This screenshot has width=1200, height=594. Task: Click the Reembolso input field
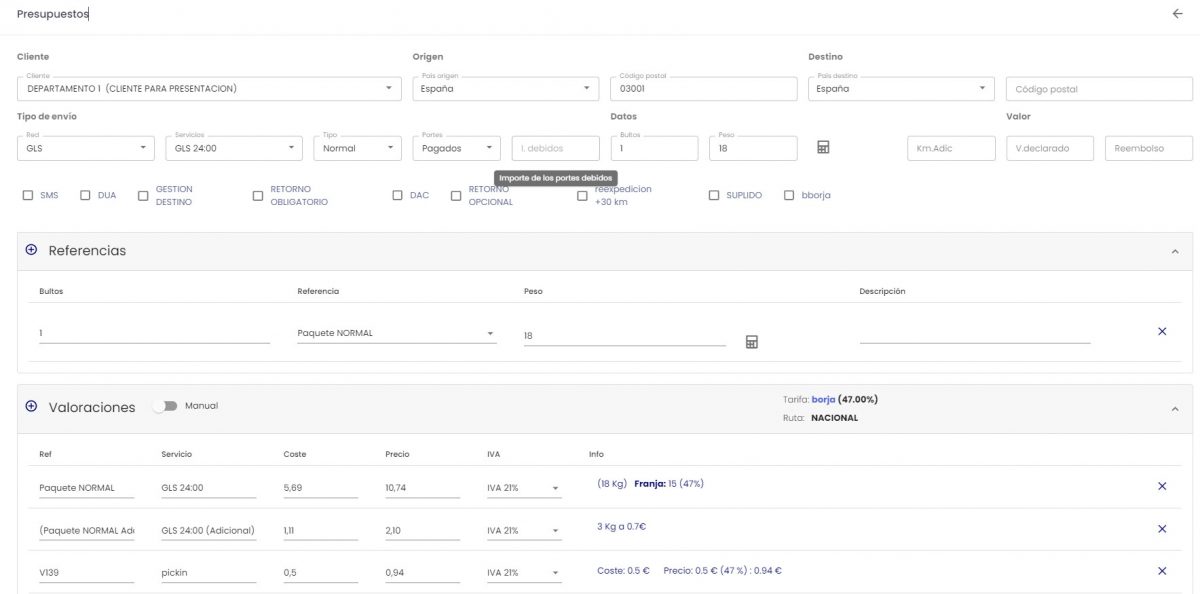(1148, 148)
